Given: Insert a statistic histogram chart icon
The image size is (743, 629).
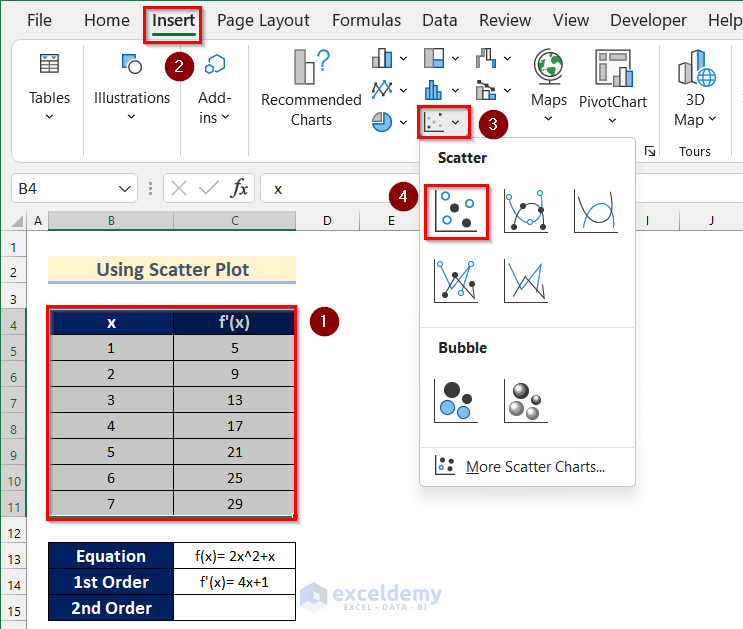Looking at the screenshot, I should click(434, 90).
